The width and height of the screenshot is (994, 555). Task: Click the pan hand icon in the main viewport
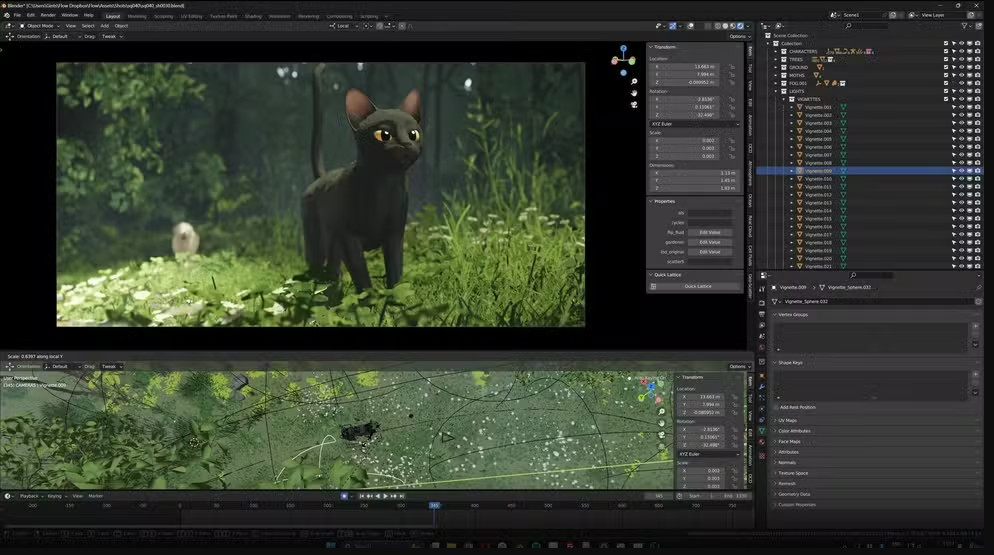coord(634,93)
